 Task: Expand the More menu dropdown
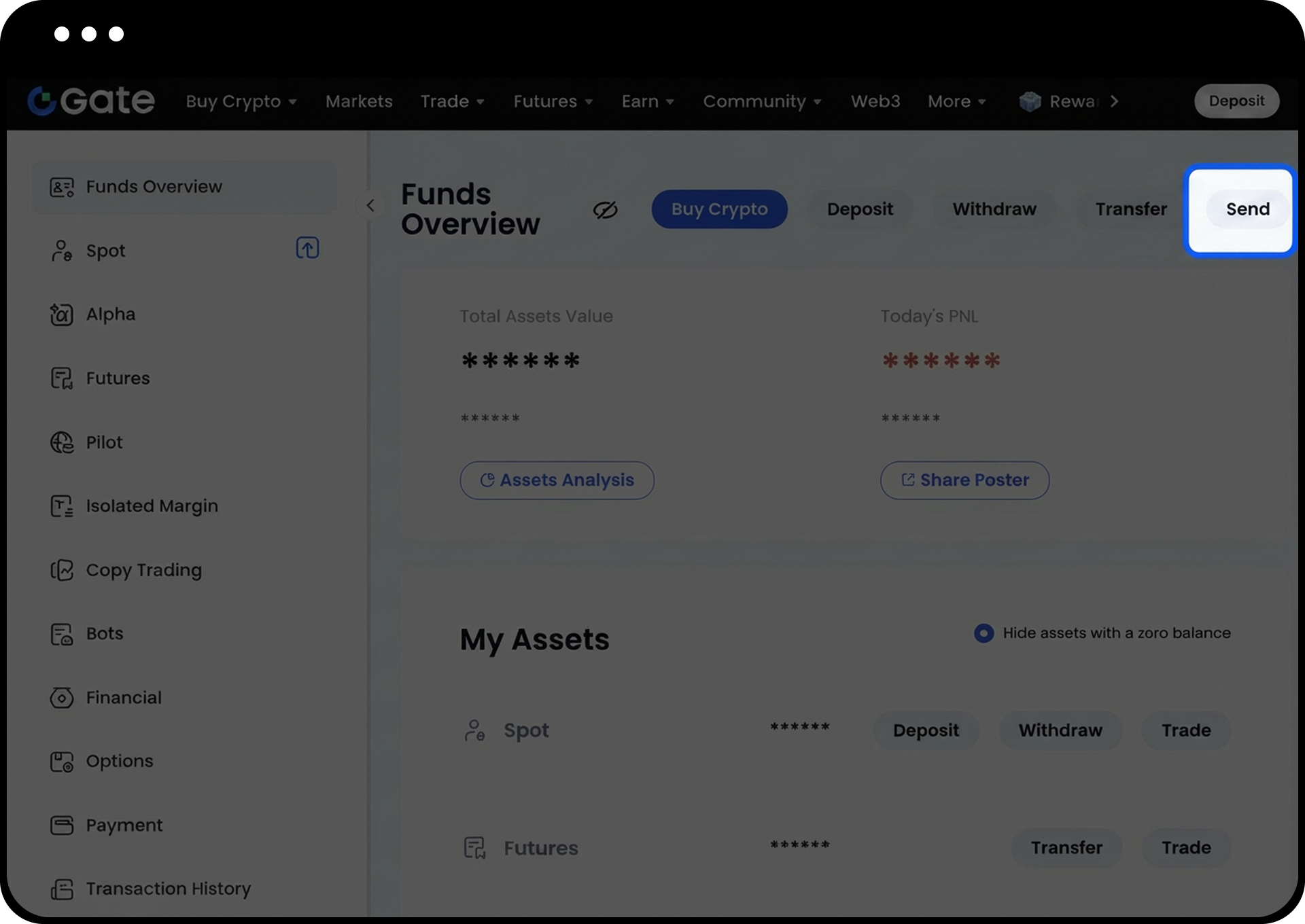point(956,101)
